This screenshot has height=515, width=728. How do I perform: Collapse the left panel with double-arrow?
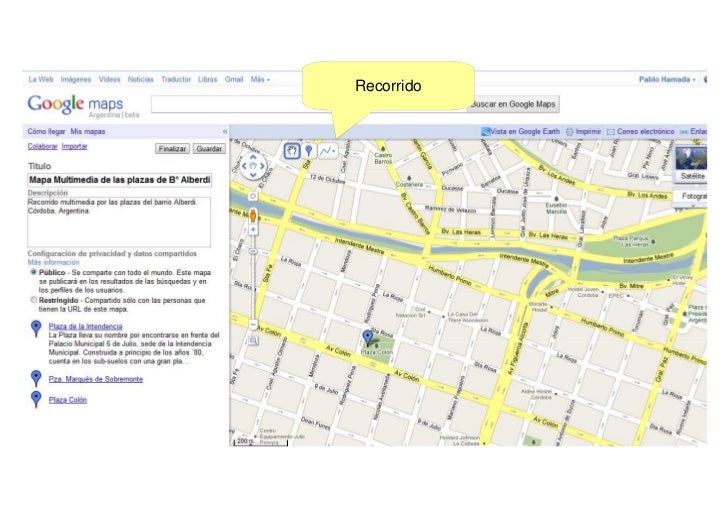(x=225, y=131)
